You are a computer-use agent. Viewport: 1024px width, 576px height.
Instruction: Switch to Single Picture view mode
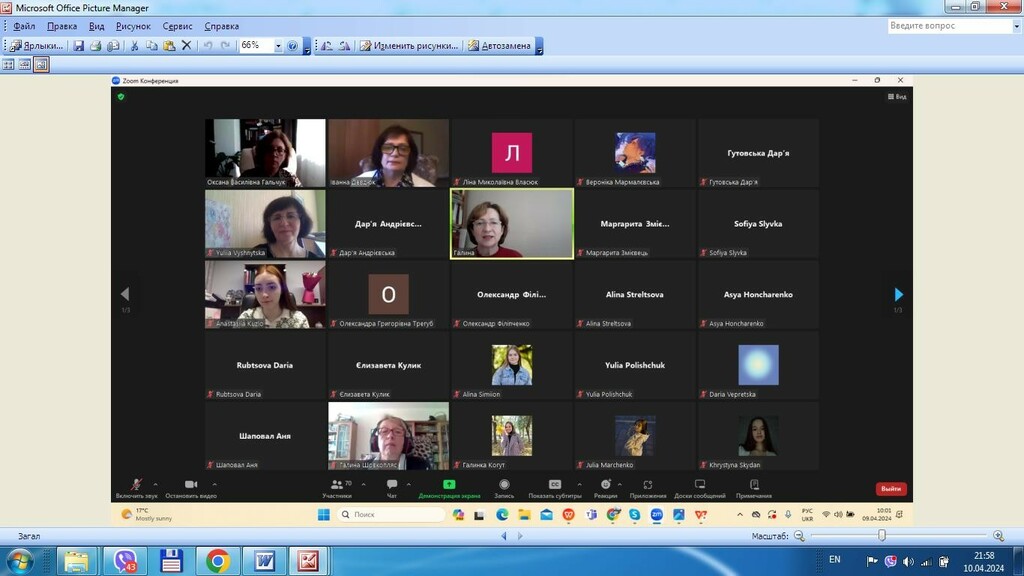41,64
